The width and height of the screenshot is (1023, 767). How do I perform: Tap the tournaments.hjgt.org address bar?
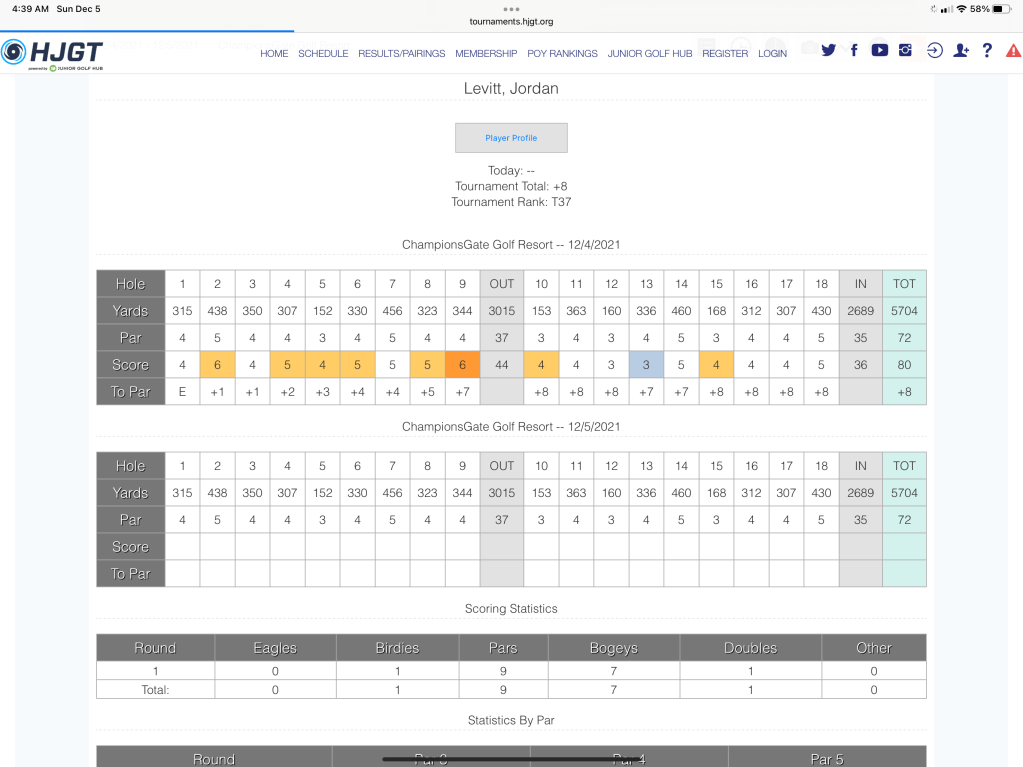511,21
